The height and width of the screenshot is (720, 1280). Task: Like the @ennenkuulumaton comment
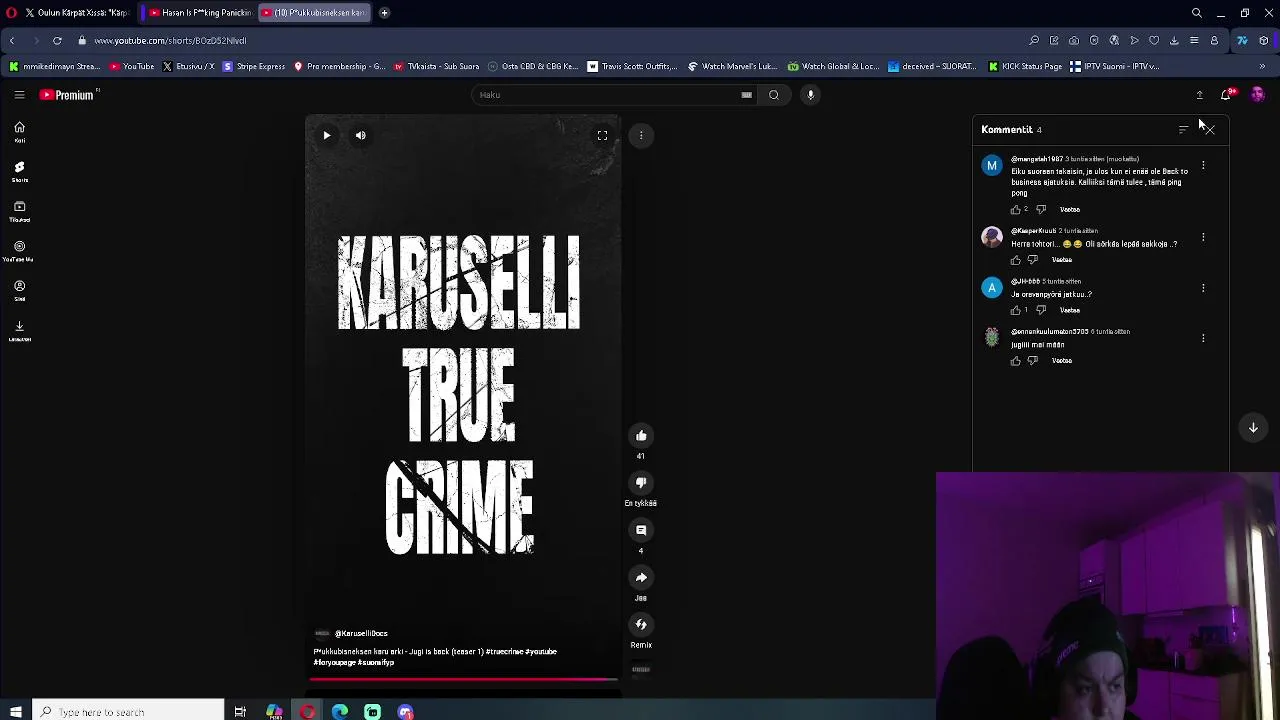tap(1016, 361)
